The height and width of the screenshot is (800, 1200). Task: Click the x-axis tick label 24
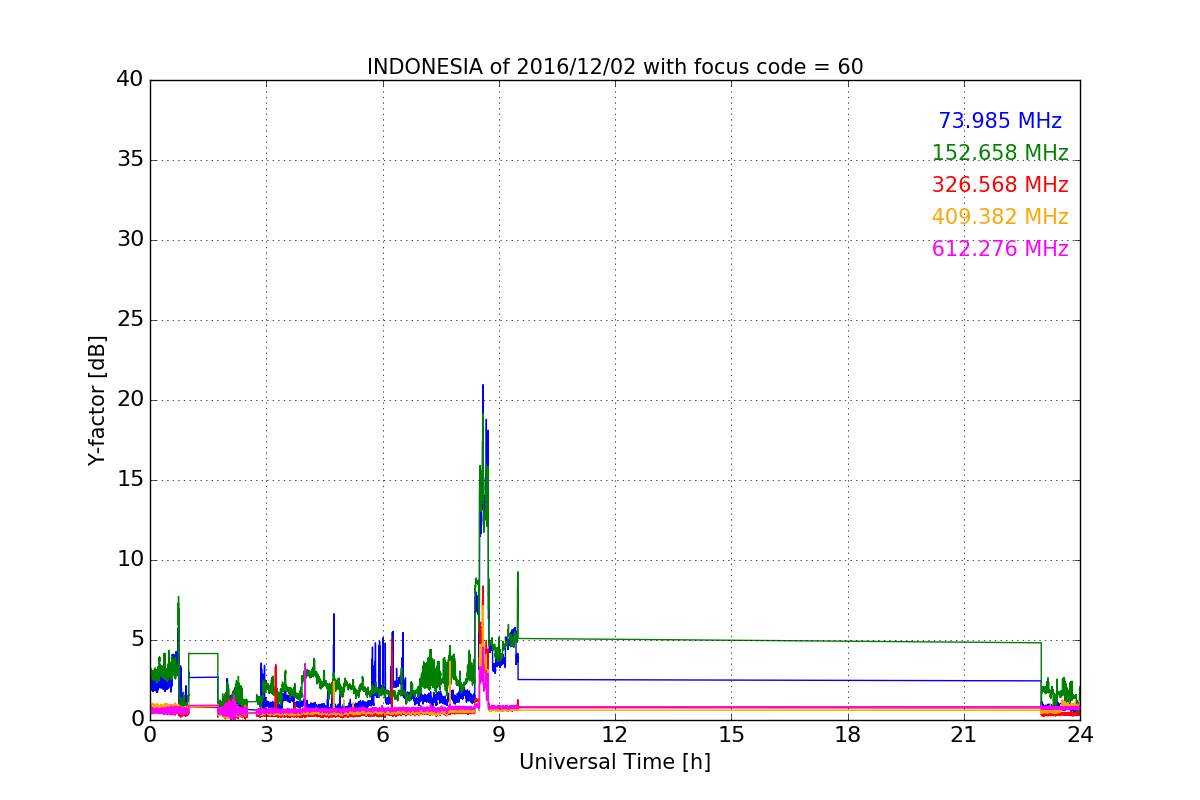point(1080,735)
